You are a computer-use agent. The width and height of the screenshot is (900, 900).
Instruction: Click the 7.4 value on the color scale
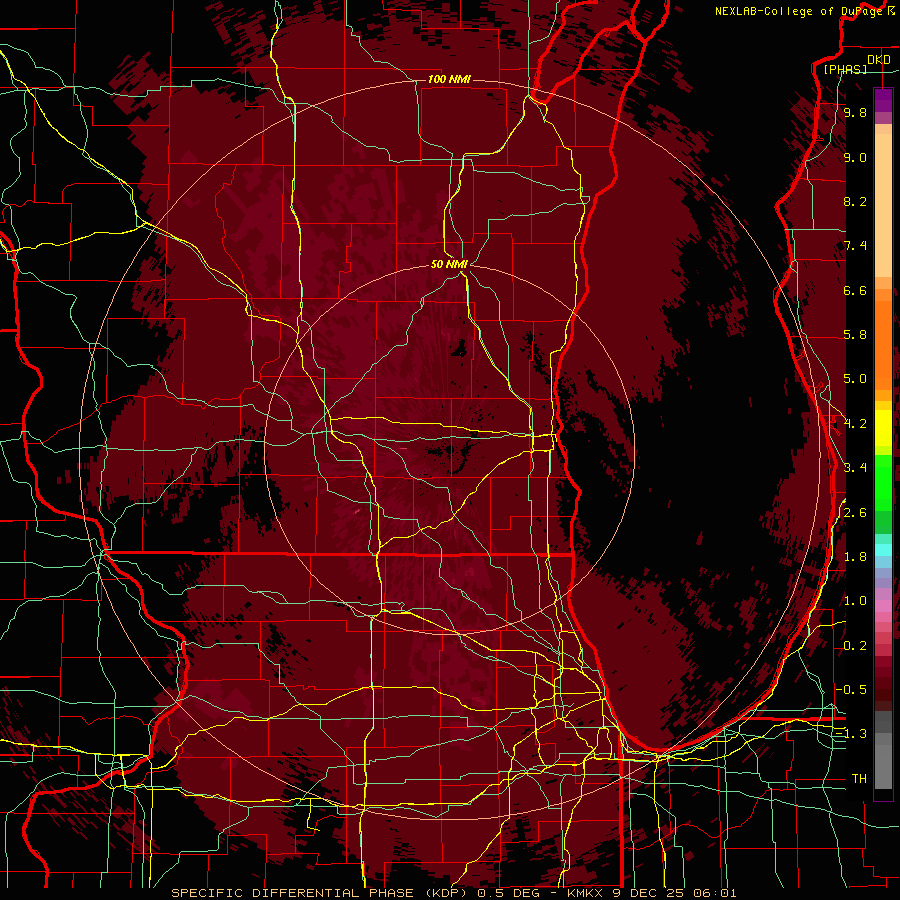(x=855, y=246)
